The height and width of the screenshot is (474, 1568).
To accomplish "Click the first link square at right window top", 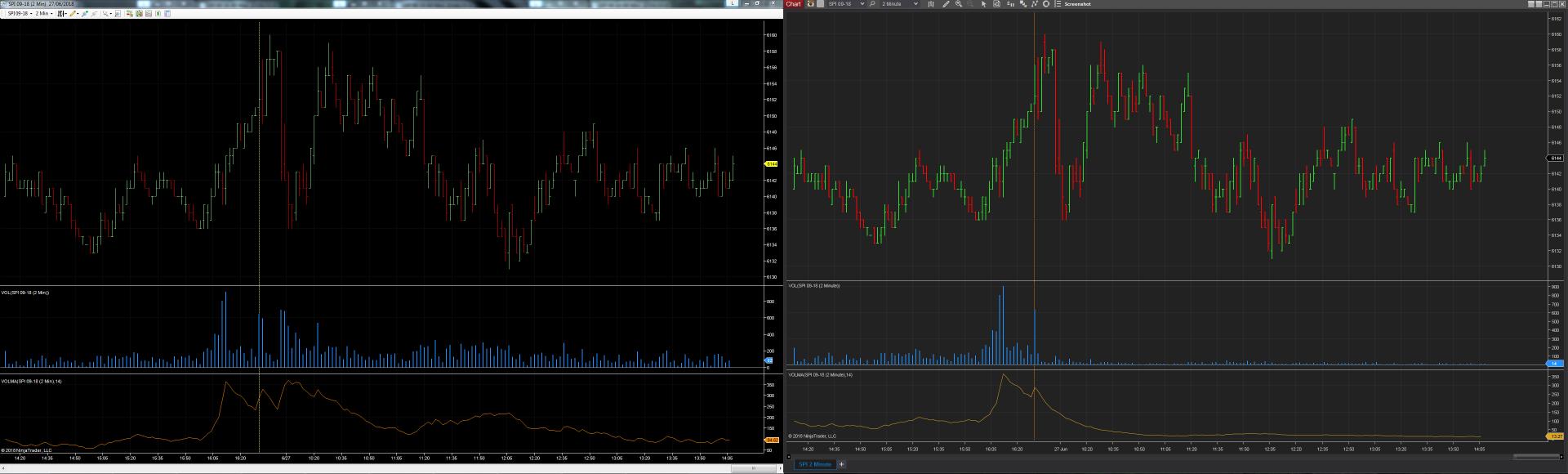I will click(1531, 4).
